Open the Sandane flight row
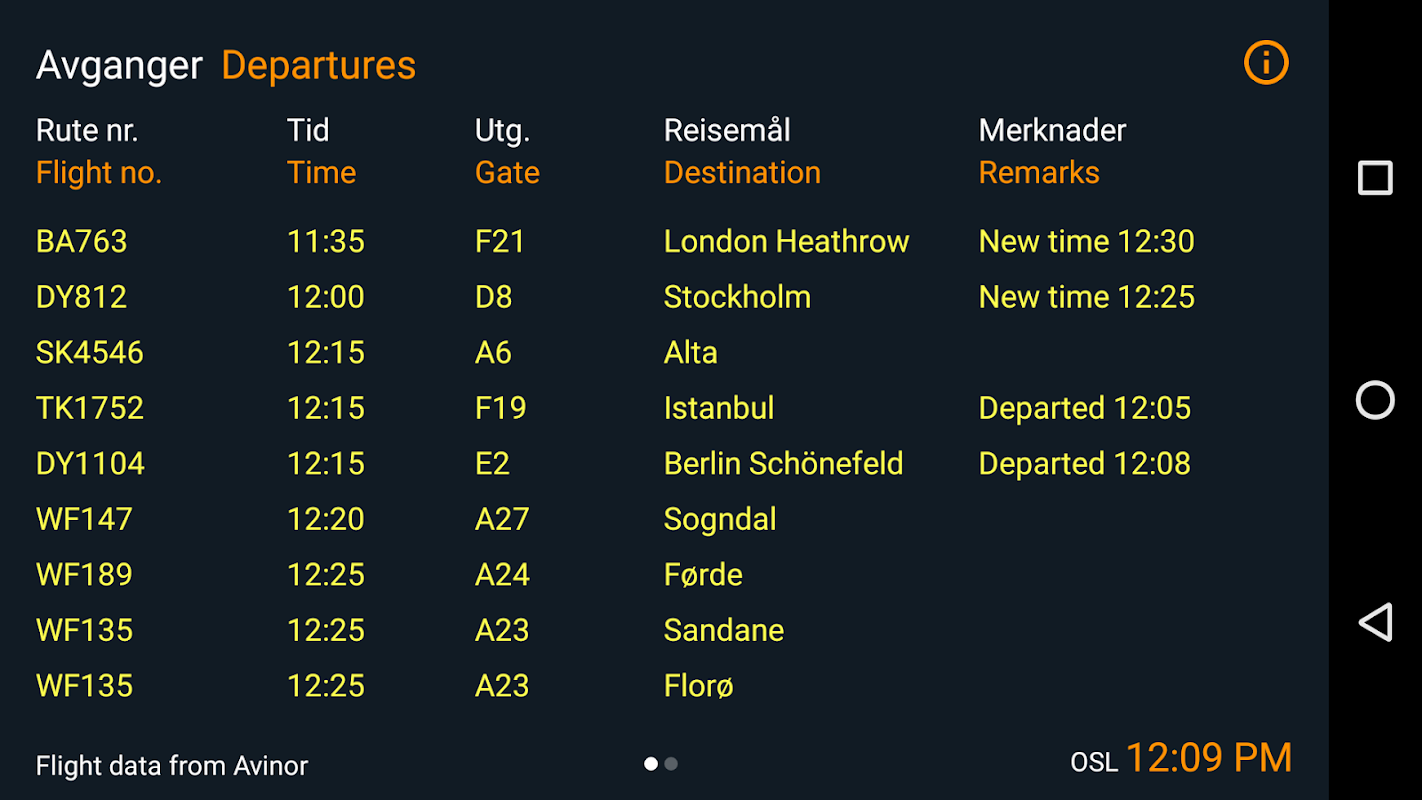1422x800 pixels. [x=724, y=630]
